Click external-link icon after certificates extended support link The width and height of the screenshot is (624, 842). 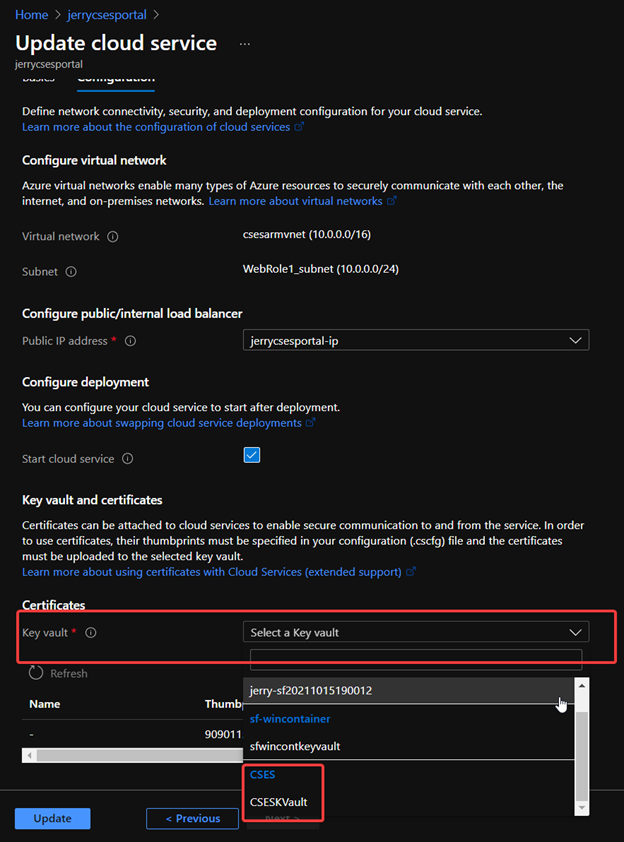coord(410,572)
